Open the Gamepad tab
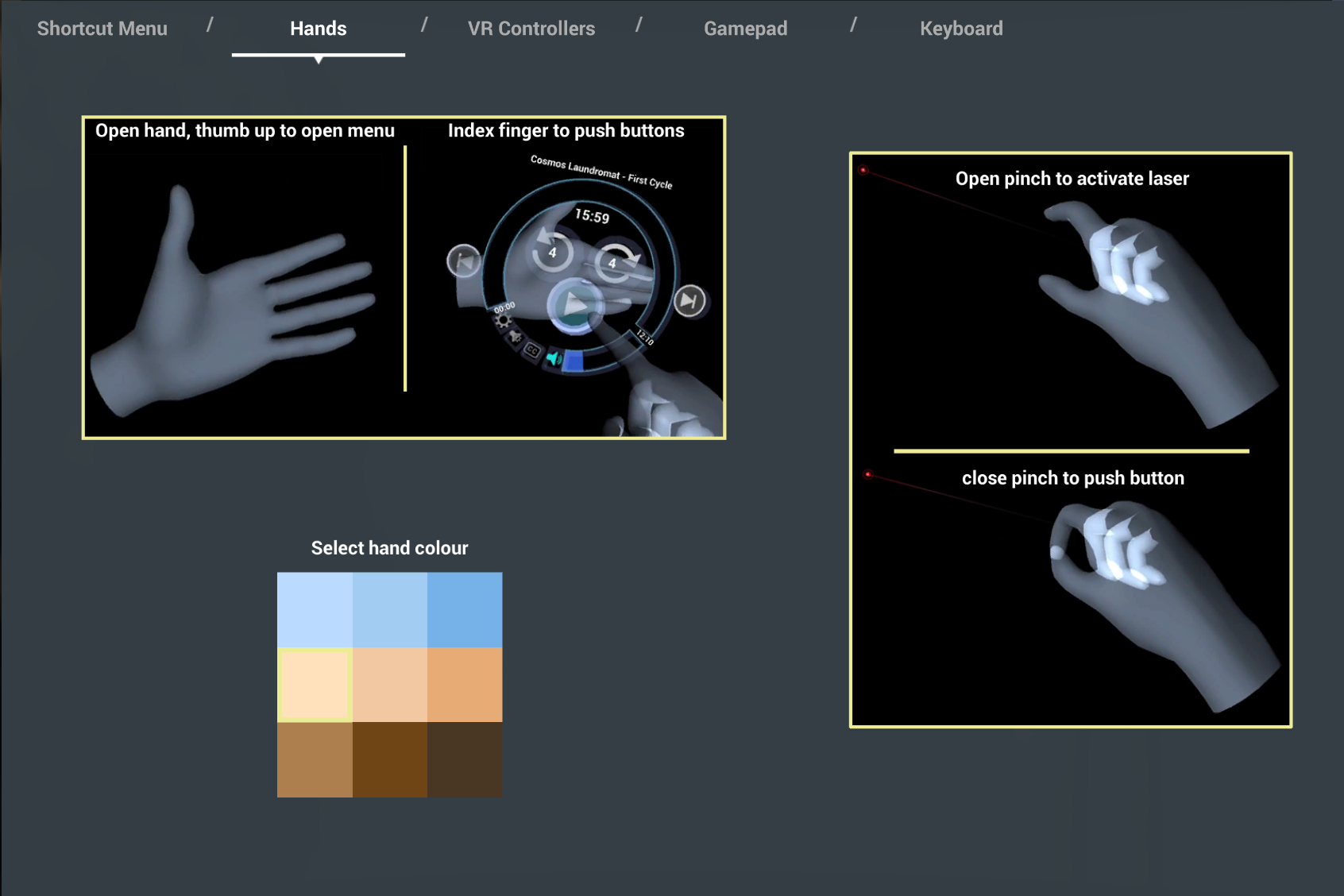This screenshot has height=896, width=1344. [745, 29]
